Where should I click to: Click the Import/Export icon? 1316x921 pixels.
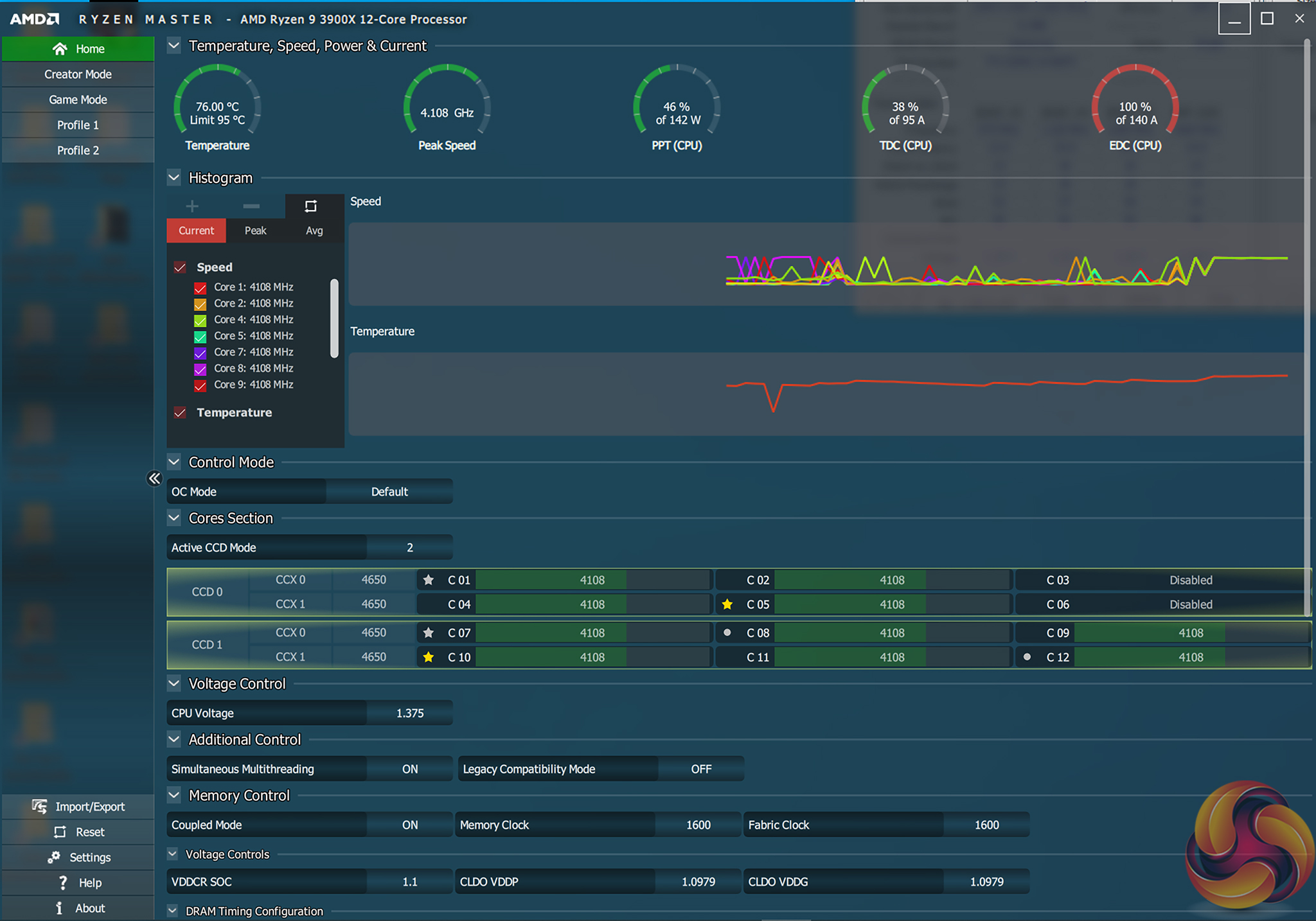40,806
